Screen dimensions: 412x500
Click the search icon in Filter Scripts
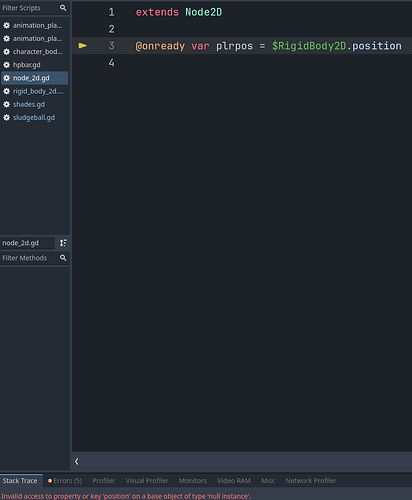pyautogui.click(x=63, y=8)
